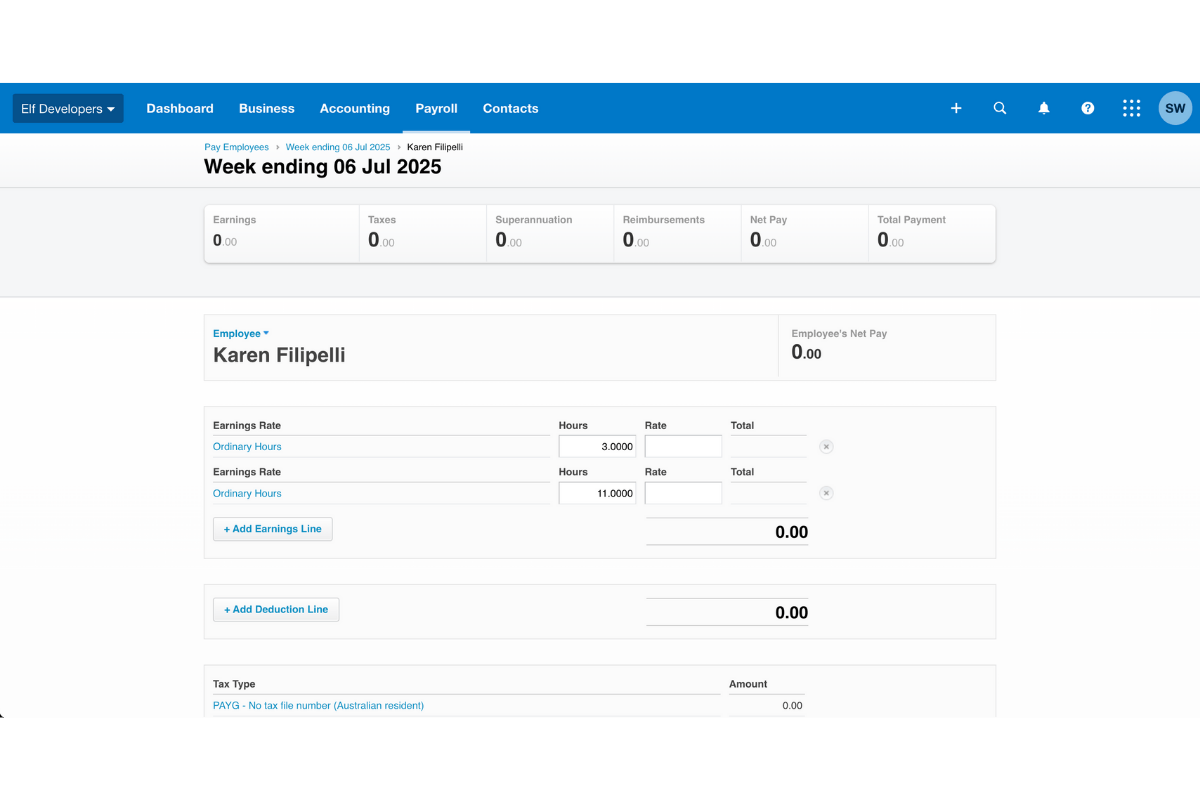The height and width of the screenshot is (800, 1200).
Task: Open the apps grid menu
Action: click(x=1131, y=108)
